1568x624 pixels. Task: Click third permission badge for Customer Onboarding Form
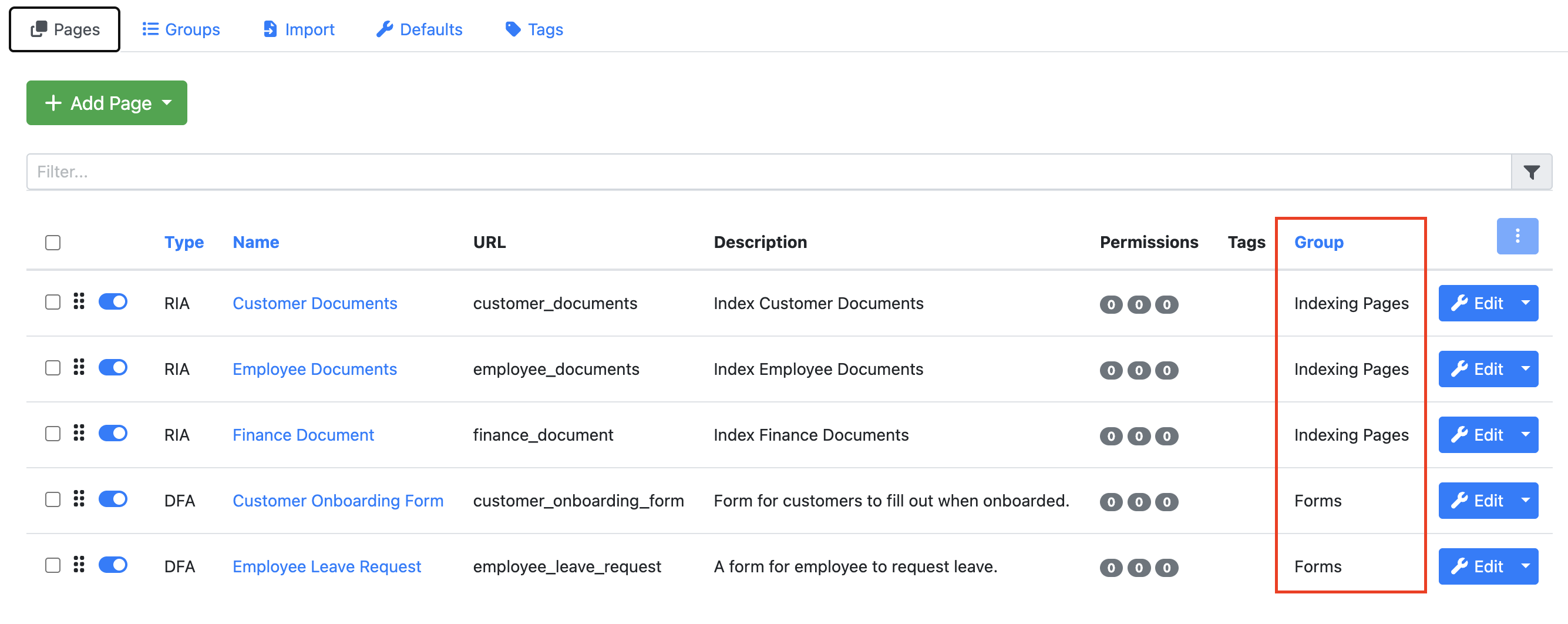coord(1167,502)
